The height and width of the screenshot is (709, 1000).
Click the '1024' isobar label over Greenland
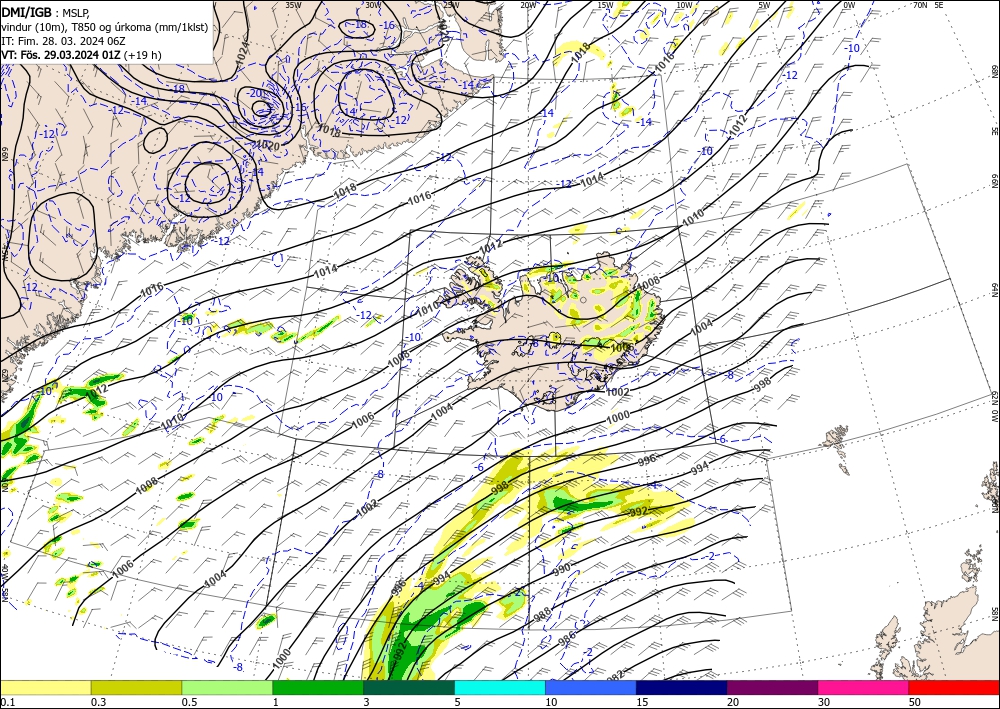click(241, 54)
